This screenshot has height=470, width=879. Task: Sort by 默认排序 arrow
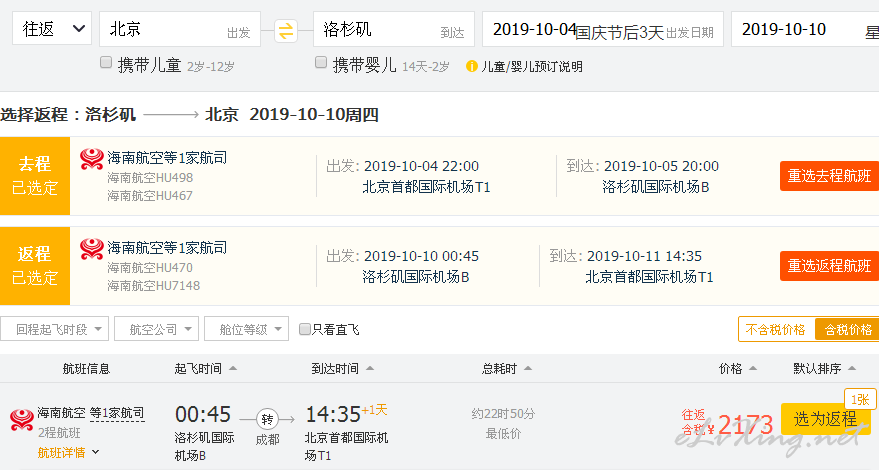(x=852, y=368)
